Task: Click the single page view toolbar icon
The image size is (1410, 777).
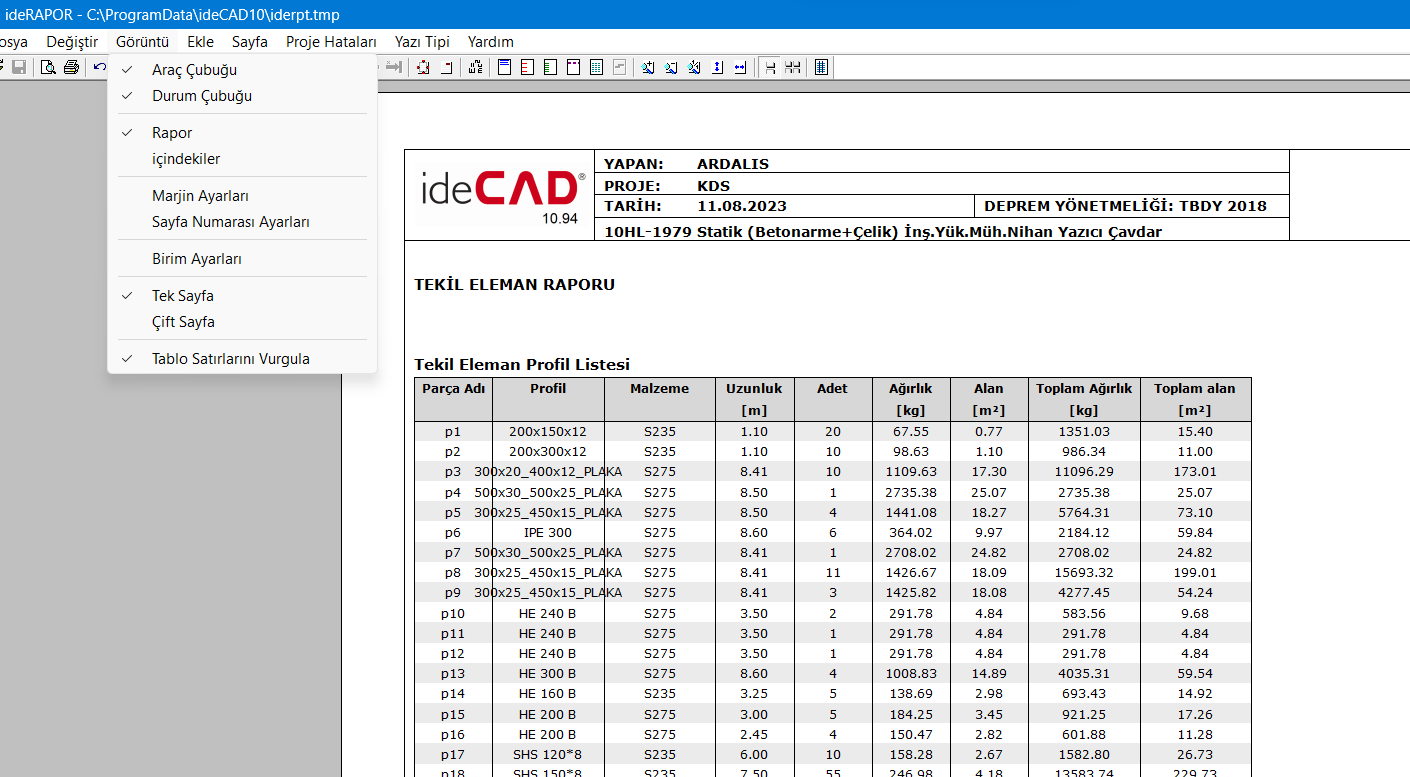Action: tap(770, 67)
